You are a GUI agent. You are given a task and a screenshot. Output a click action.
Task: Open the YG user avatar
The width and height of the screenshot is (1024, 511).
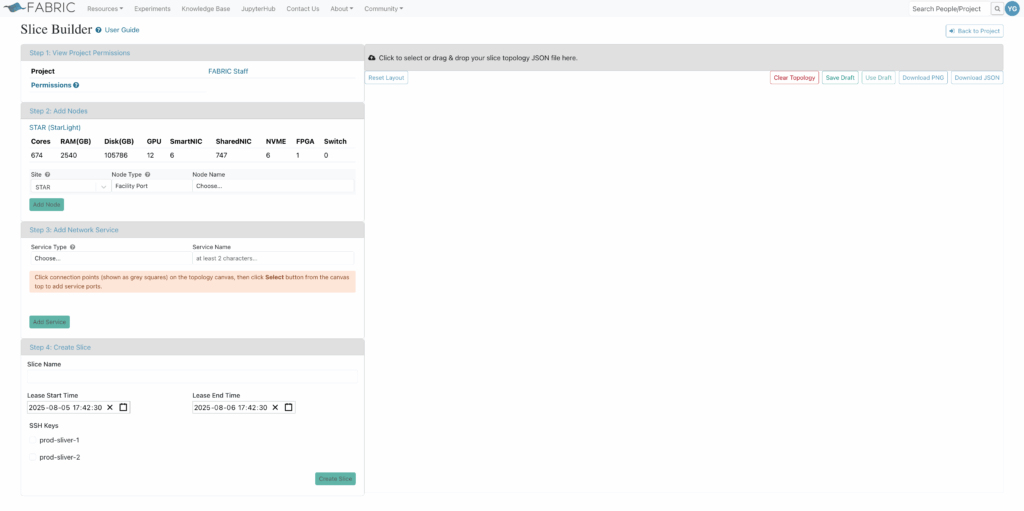coord(1012,8)
